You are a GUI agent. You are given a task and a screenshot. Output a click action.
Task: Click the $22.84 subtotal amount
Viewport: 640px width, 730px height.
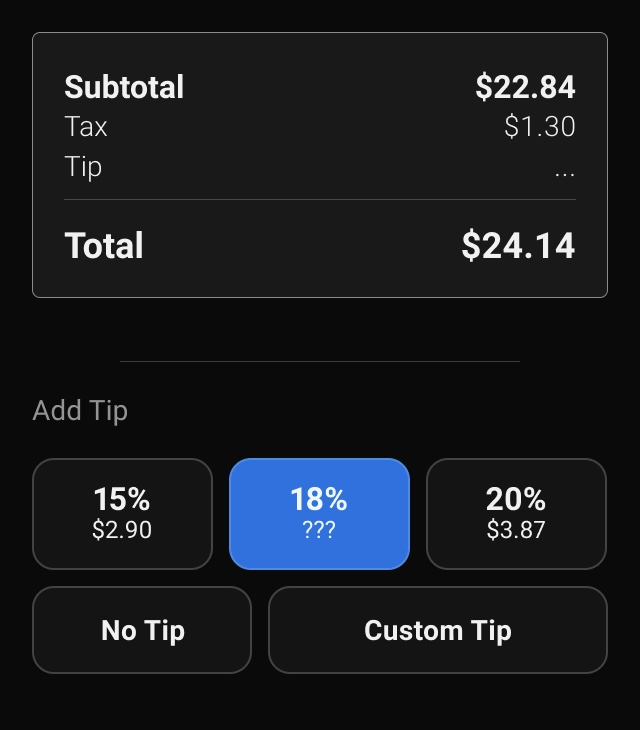pyautogui.click(x=525, y=87)
